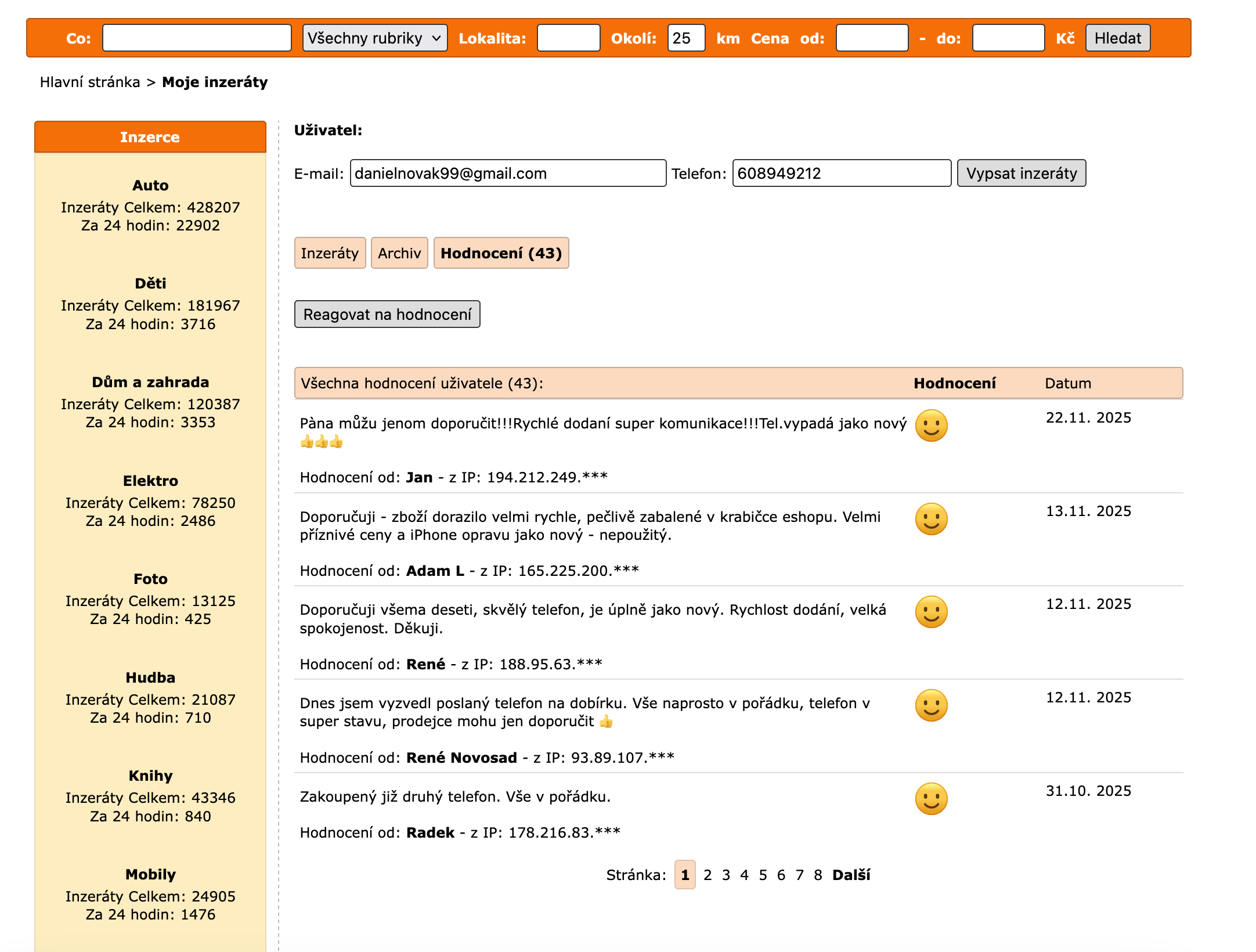
Task: Click the smiley icon for René Novosad's review
Action: click(x=931, y=705)
